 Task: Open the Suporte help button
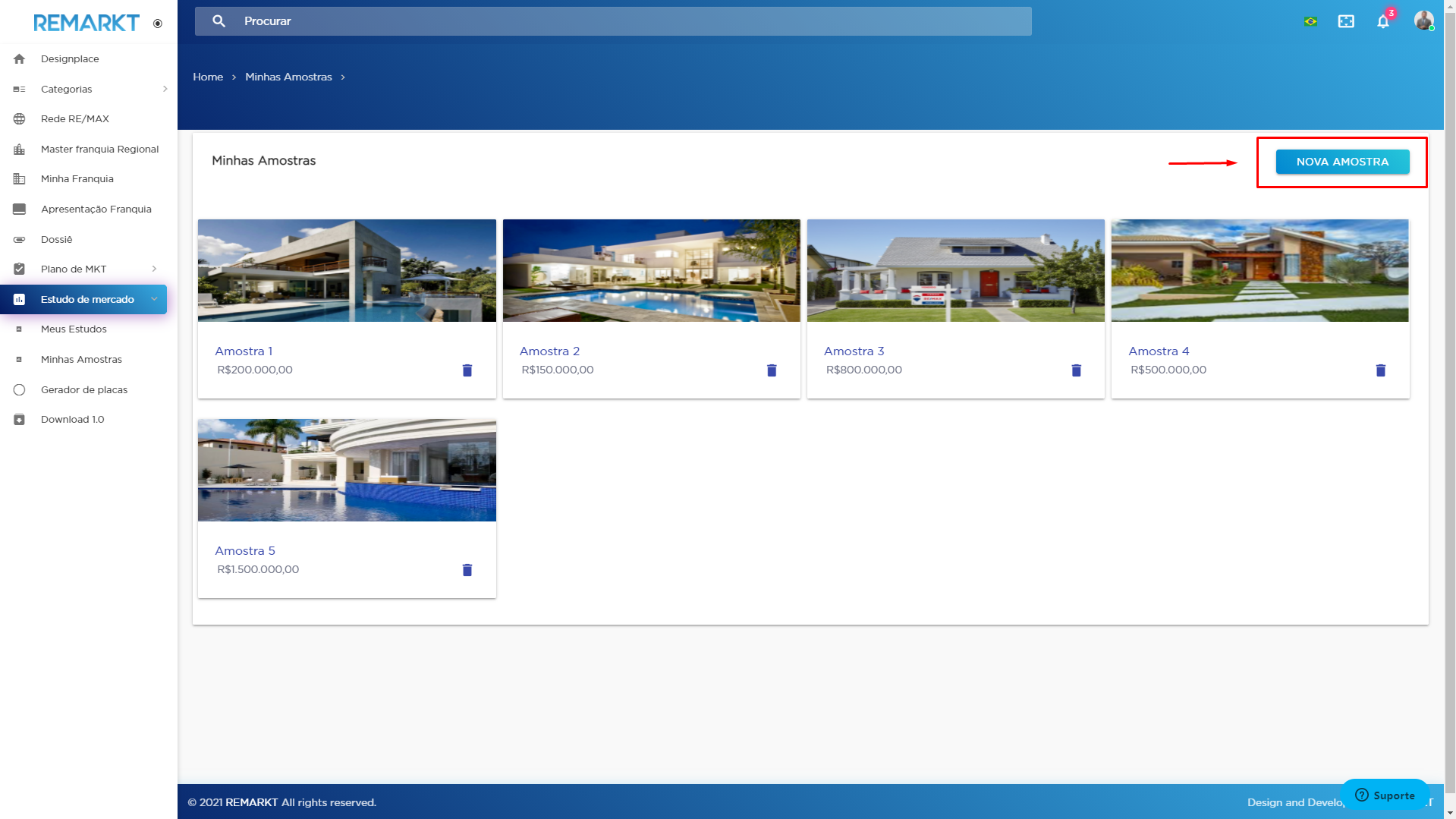pyautogui.click(x=1385, y=795)
